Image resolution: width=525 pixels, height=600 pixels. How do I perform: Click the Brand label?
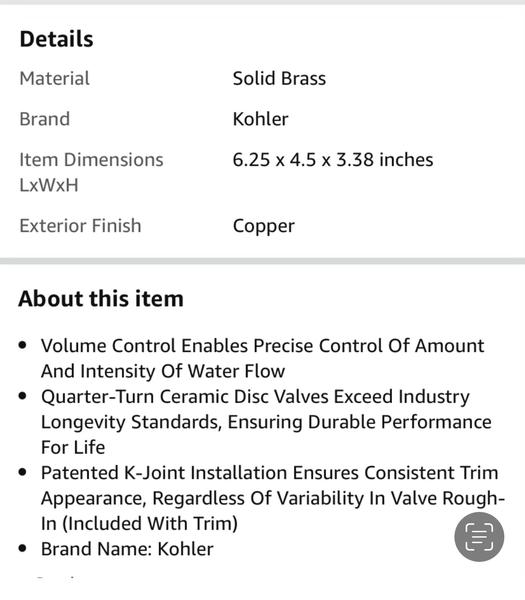[x=45, y=119]
